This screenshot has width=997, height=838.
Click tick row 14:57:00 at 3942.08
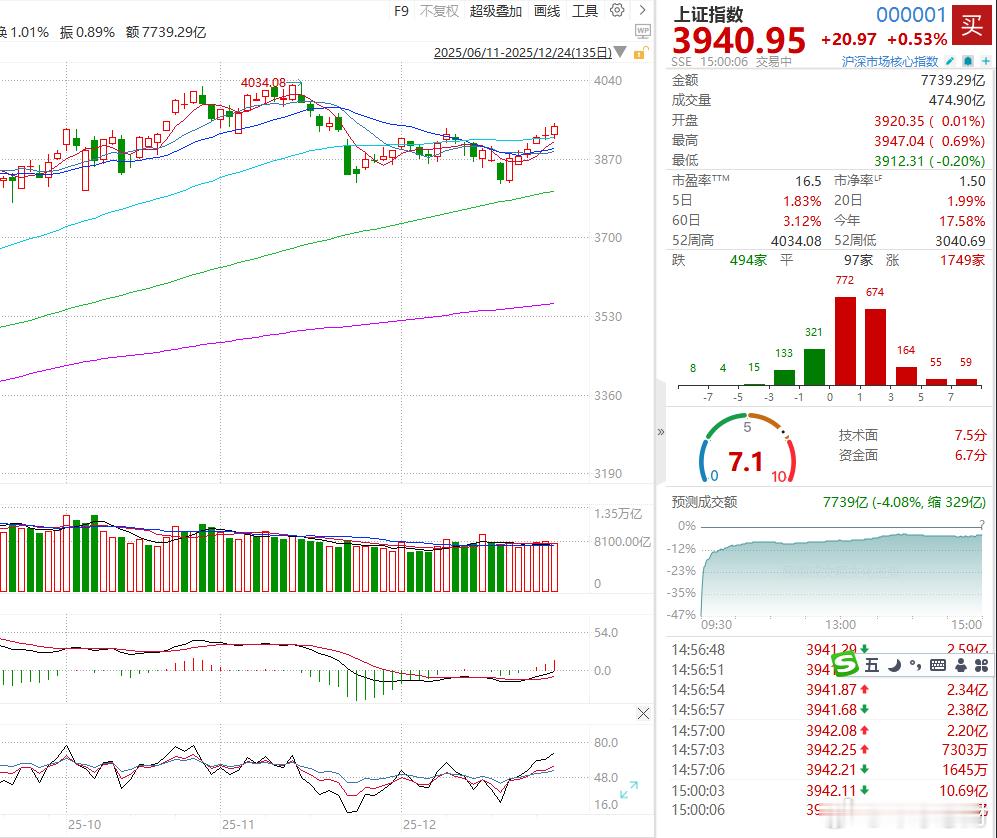click(x=829, y=731)
